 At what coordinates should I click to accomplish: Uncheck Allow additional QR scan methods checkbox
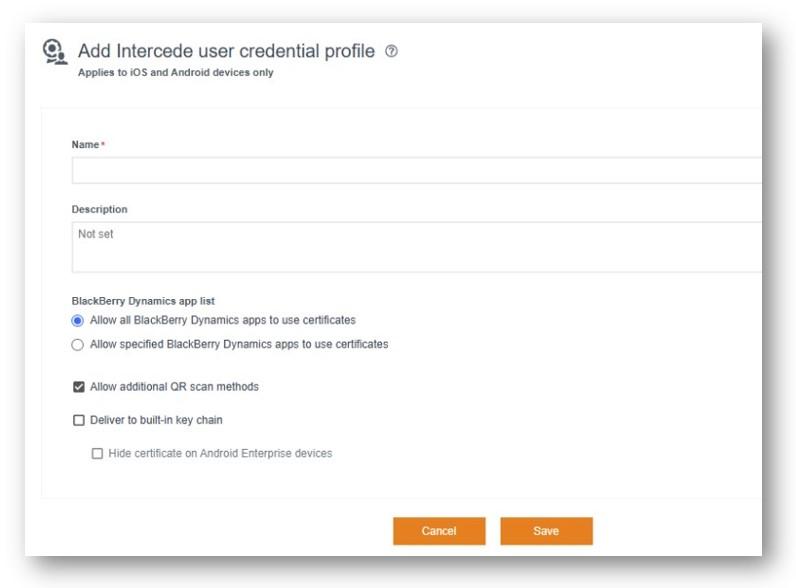pyautogui.click(x=79, y=387)
